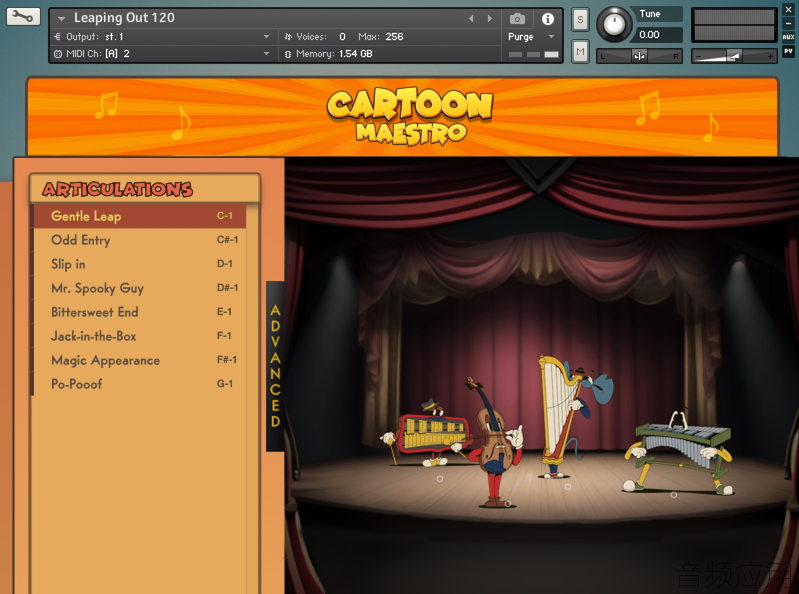Click the Cartoon Maestro logo
Screen dimensions: 799x594
click(x=410, y=116)
